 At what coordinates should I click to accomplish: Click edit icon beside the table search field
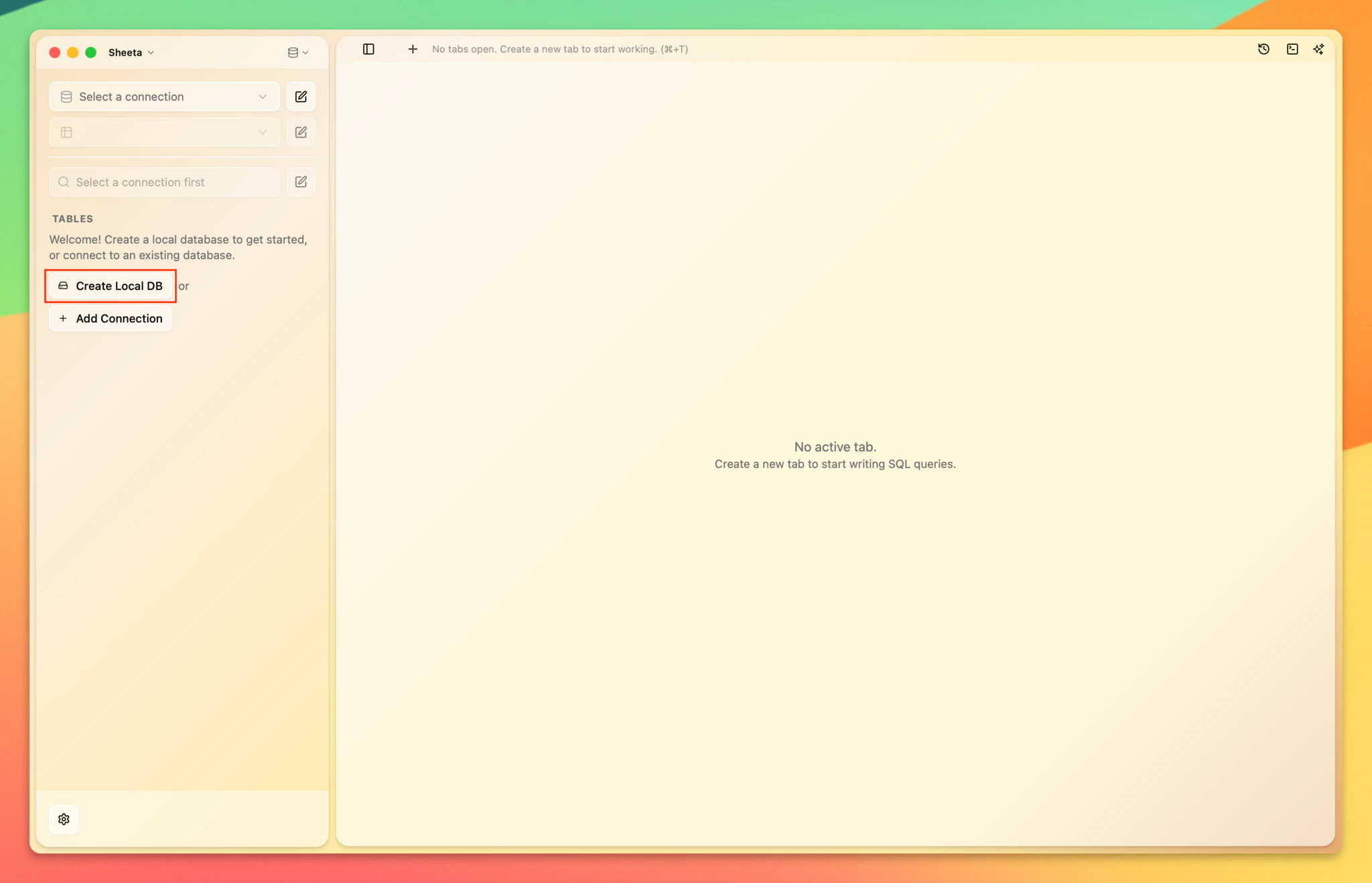tap(301, 182)
